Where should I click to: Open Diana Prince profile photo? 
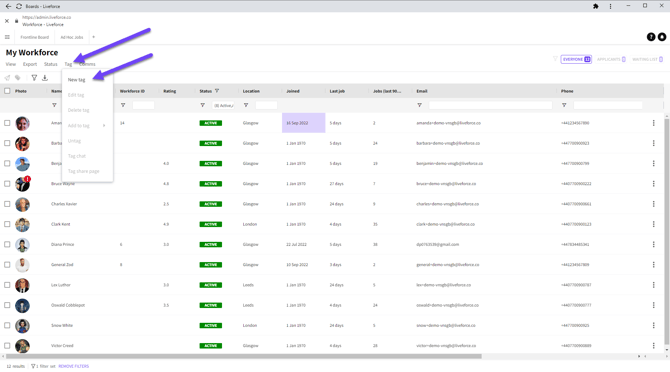tap(22, 245)
